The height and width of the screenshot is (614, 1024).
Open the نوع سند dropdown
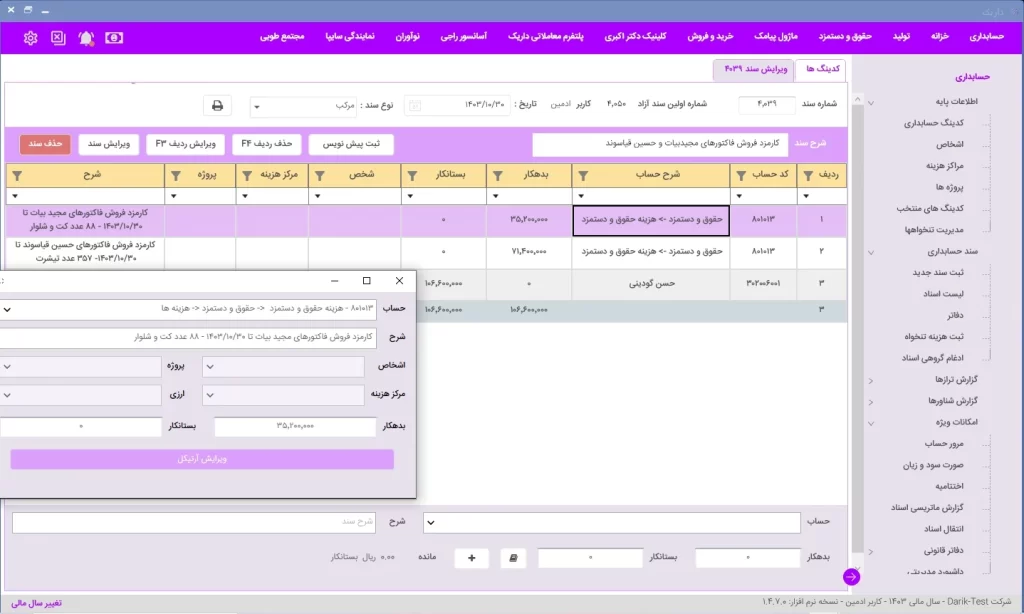pyautogui.click(x=257, y=106)
